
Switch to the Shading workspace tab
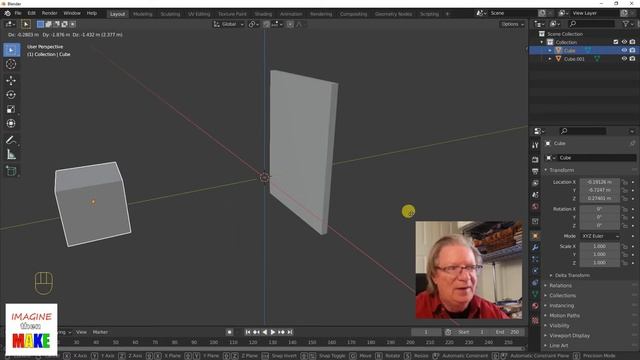point(263,14)
